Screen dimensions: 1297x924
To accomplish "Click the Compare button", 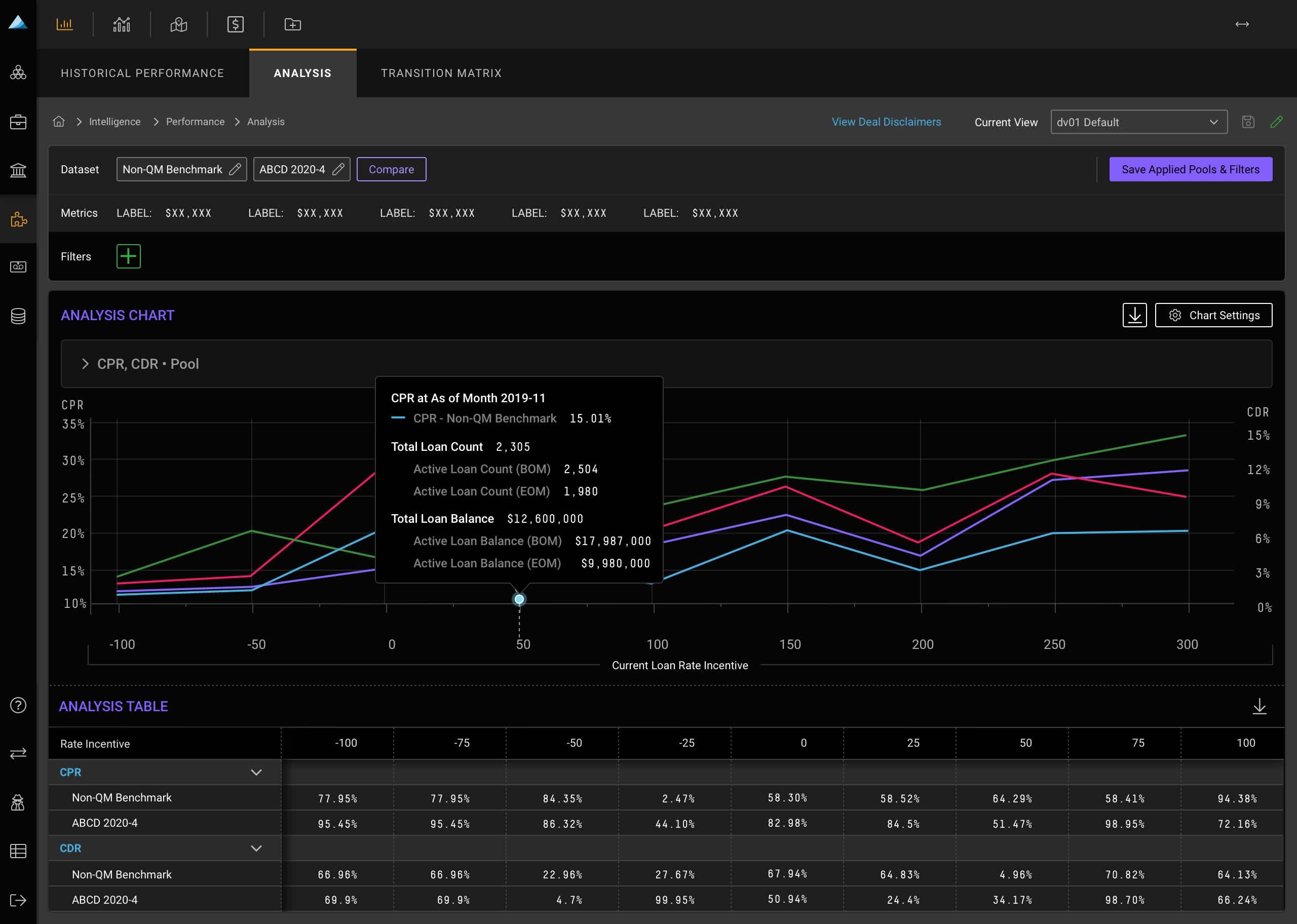I will (x=391, y=169).
